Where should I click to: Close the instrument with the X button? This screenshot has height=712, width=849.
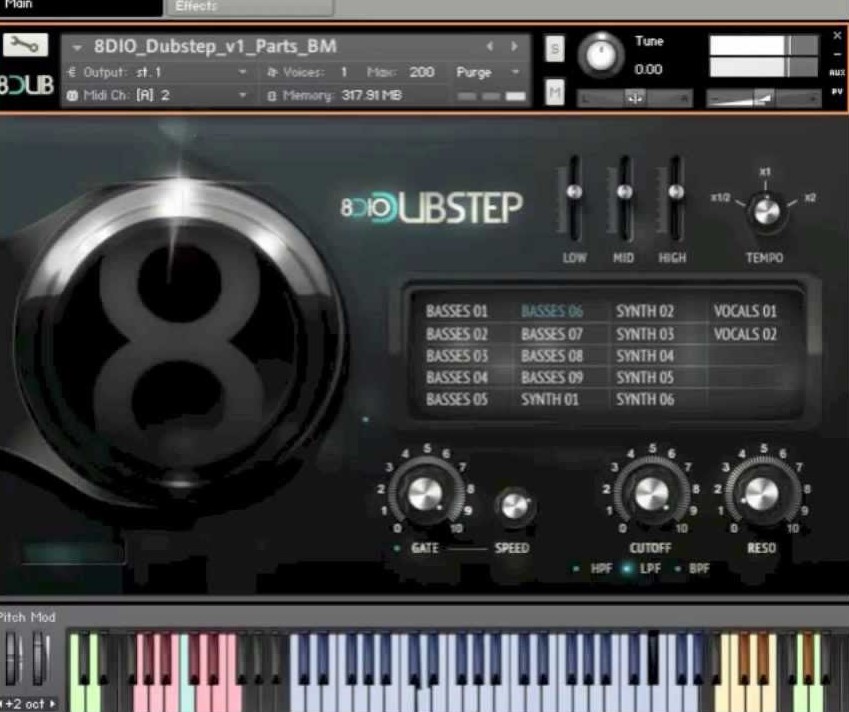pyautogui.click(x=837, y=36)
